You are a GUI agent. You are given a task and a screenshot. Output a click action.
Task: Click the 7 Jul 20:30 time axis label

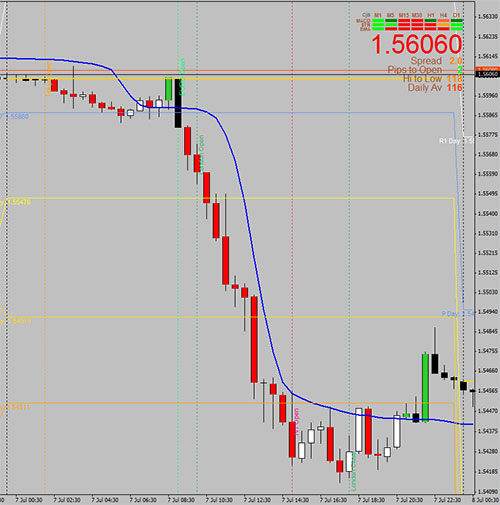(x=409, y=500)
